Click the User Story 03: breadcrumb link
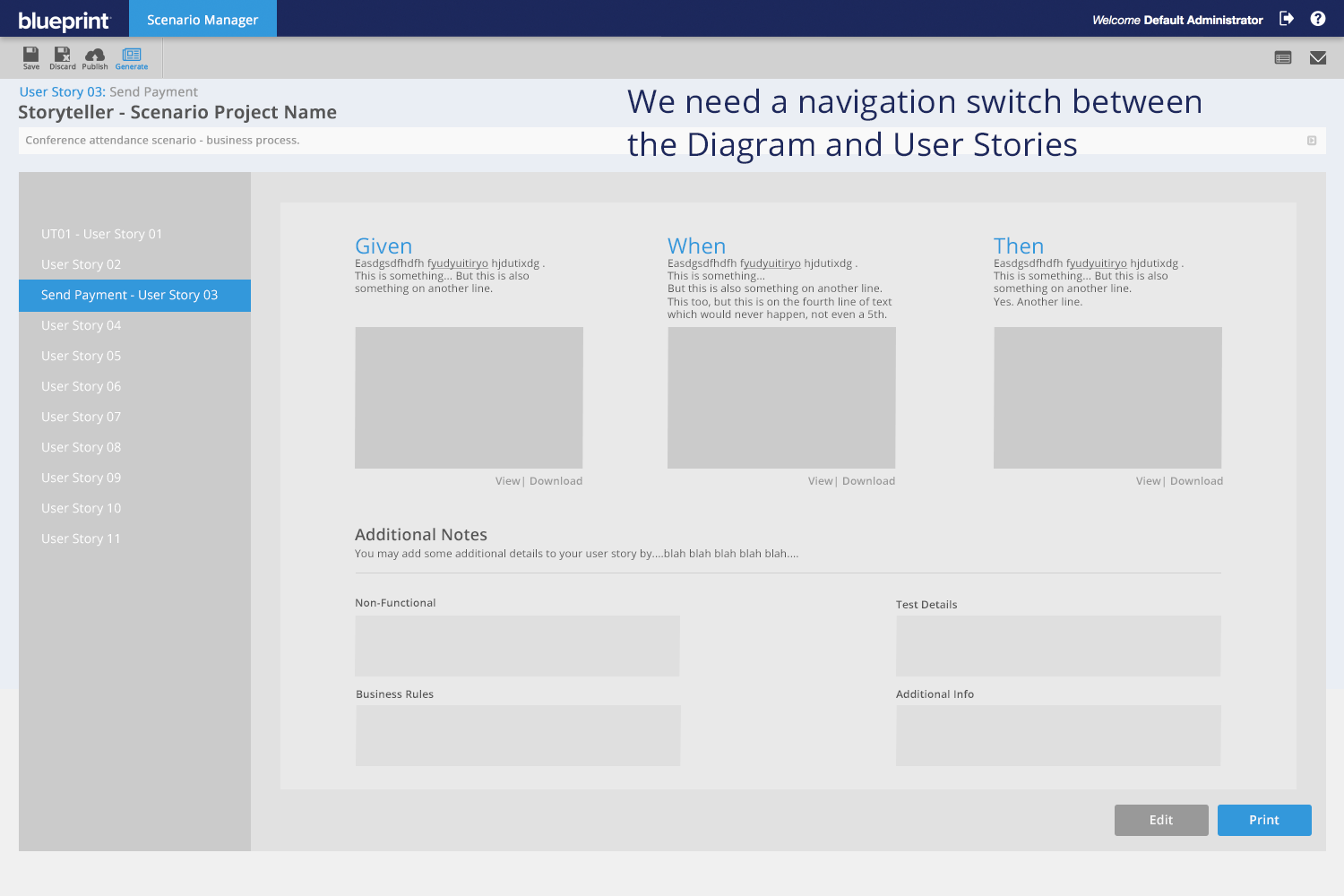Screen dimensions: 1344x896 point(63,91)
